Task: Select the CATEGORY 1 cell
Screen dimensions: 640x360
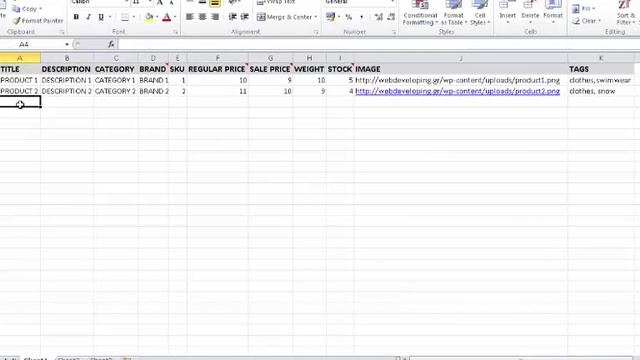Action: (116, 80)
